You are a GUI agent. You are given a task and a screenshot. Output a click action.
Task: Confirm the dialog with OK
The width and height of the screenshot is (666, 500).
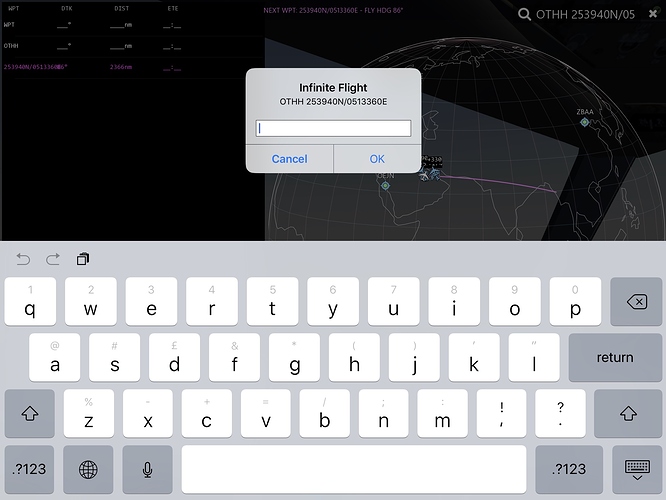[377, 159]
